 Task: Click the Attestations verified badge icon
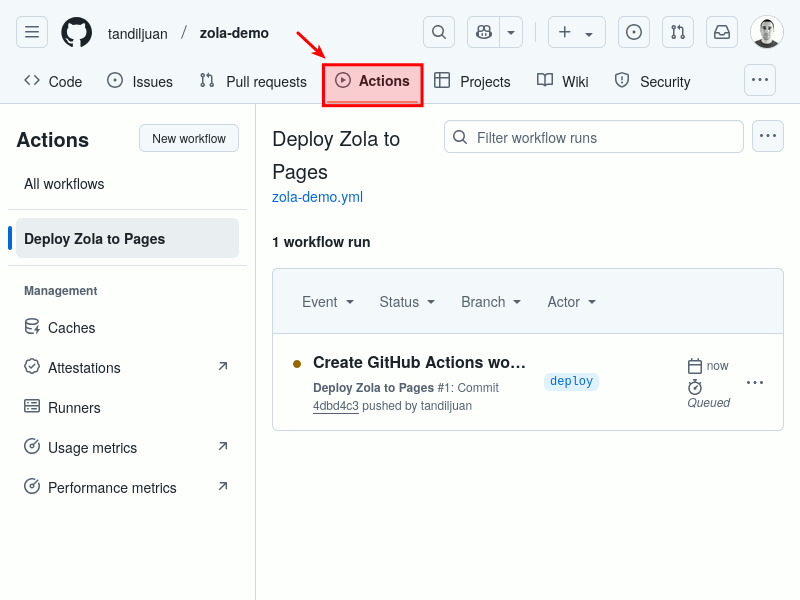[32, 366]
